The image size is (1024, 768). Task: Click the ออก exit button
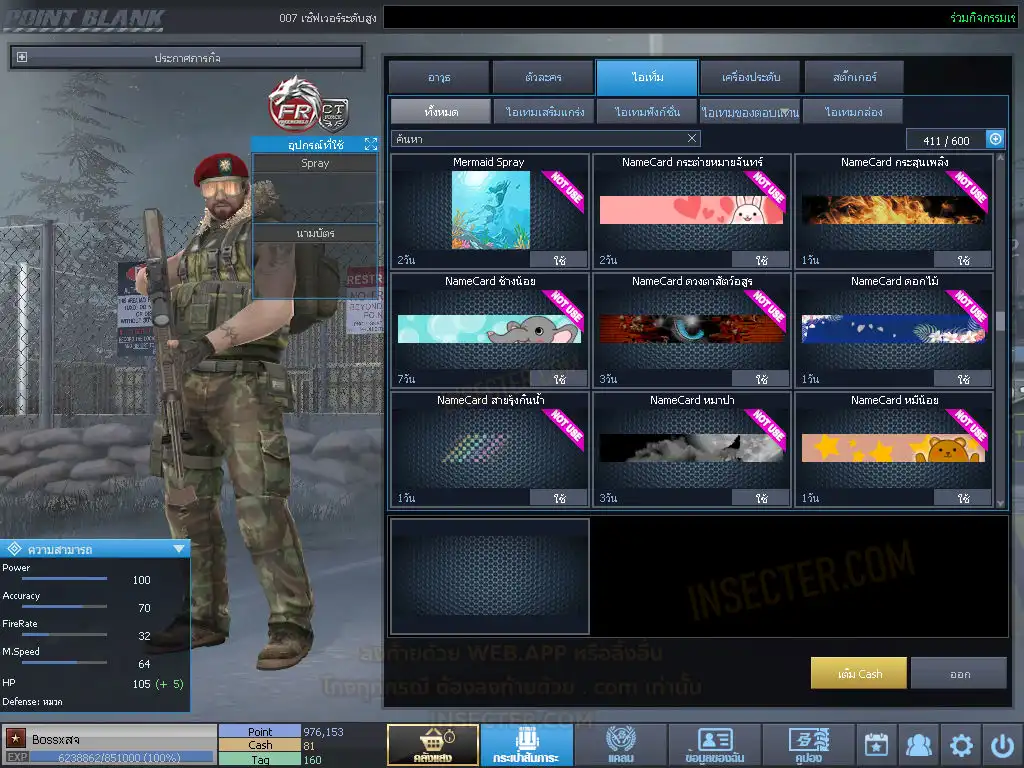[959, 674]
